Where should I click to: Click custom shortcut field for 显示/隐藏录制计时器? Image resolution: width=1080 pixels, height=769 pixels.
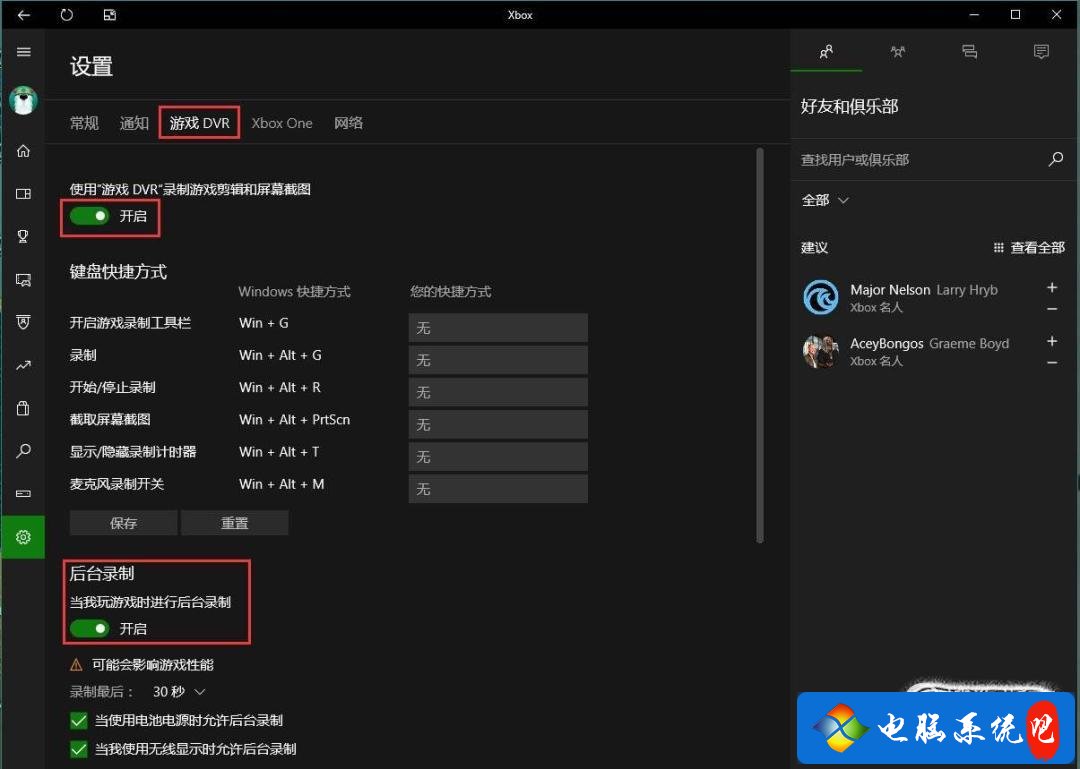(x=498, y=457)
